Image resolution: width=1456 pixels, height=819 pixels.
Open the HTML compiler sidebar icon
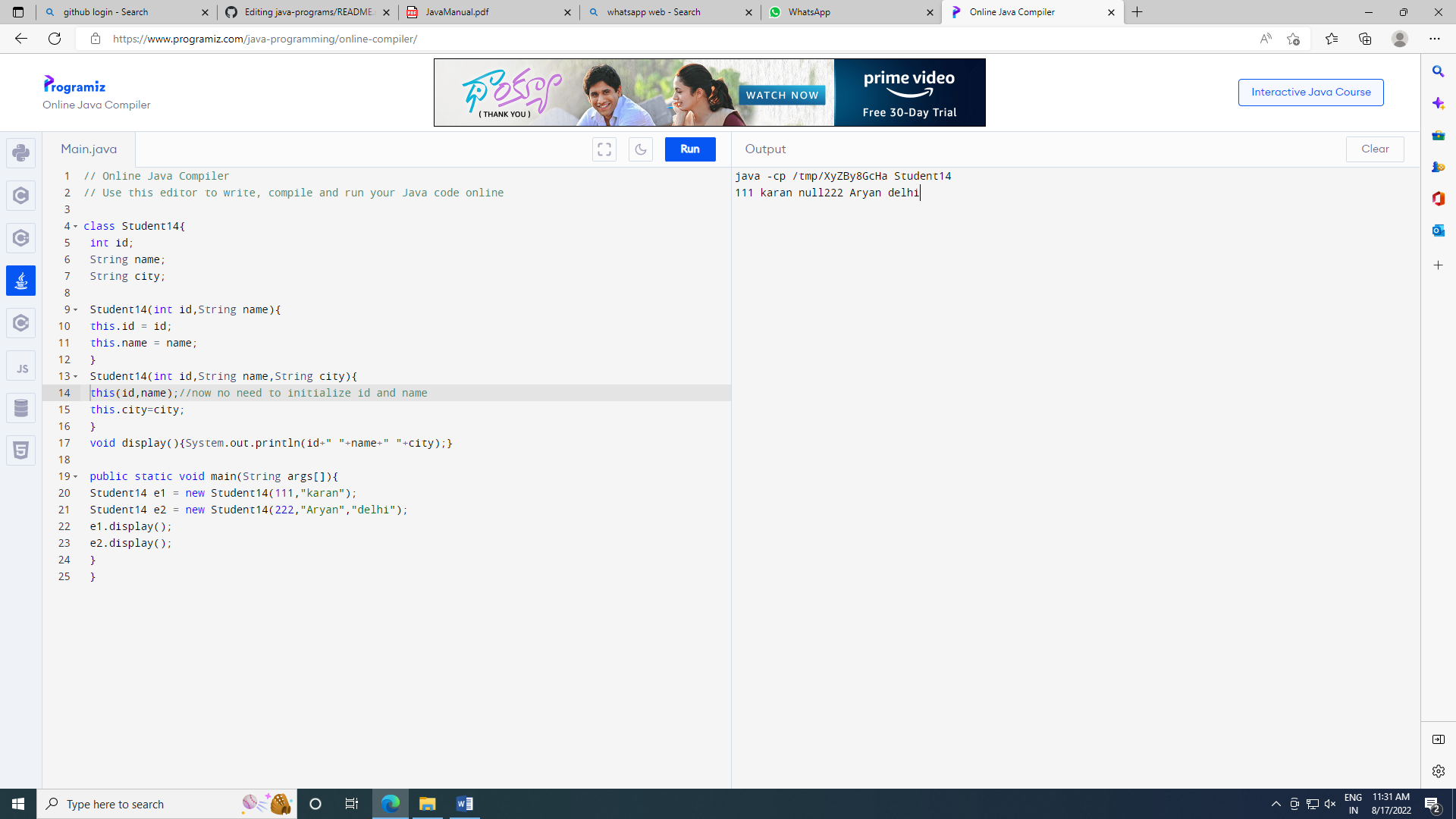(x=20, y=450)
